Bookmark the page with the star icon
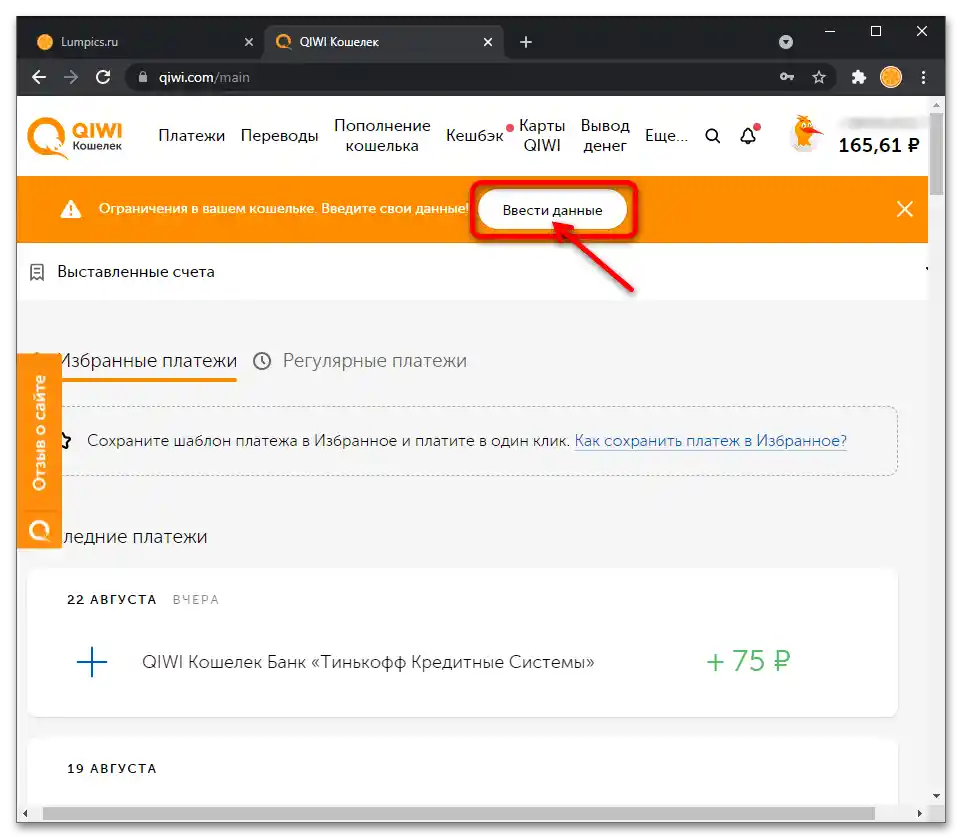 [x=819, y=77]
